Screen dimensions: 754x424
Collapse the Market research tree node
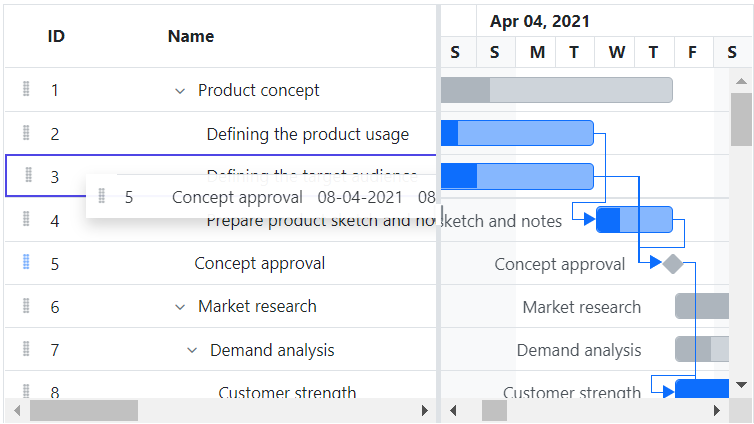tap(180, 307)
